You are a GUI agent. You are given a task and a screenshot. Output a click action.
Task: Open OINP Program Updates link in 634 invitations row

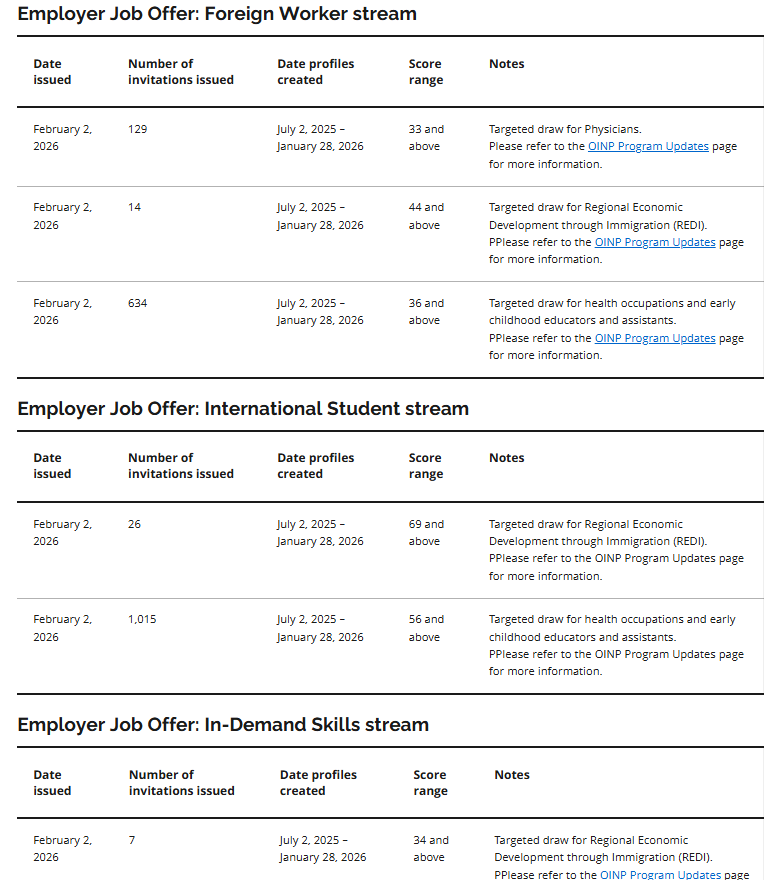[x=655, y=338]
